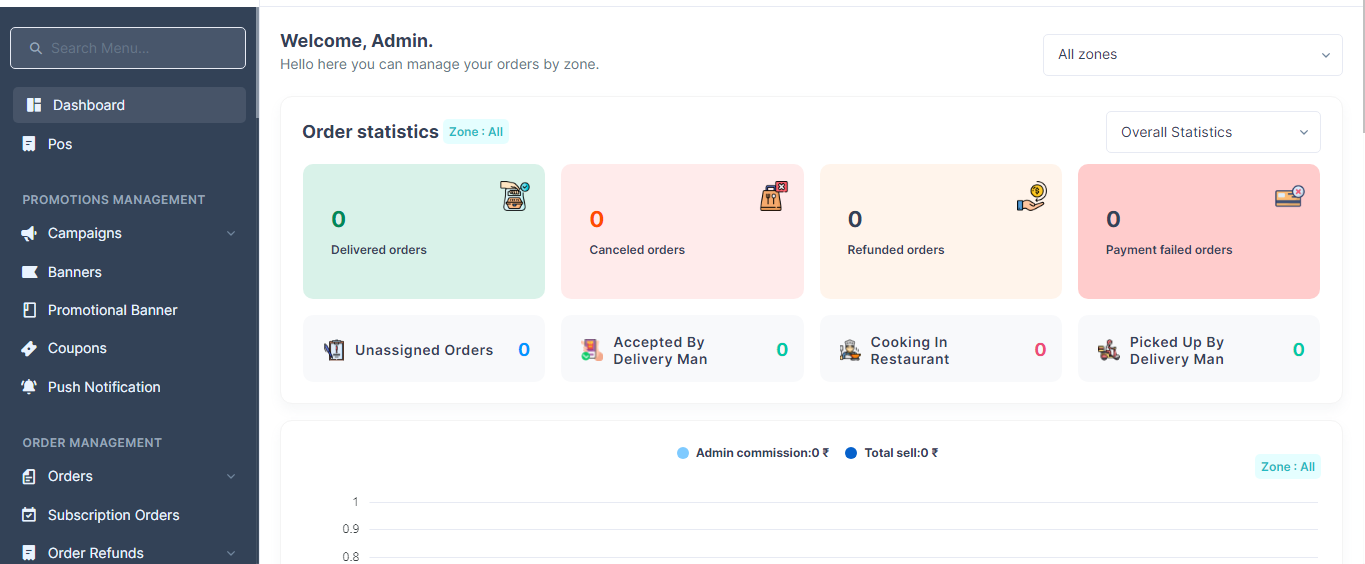Expand the Order Refunds submenu
Screen dimensions: 1365x564
pos(231,553)
